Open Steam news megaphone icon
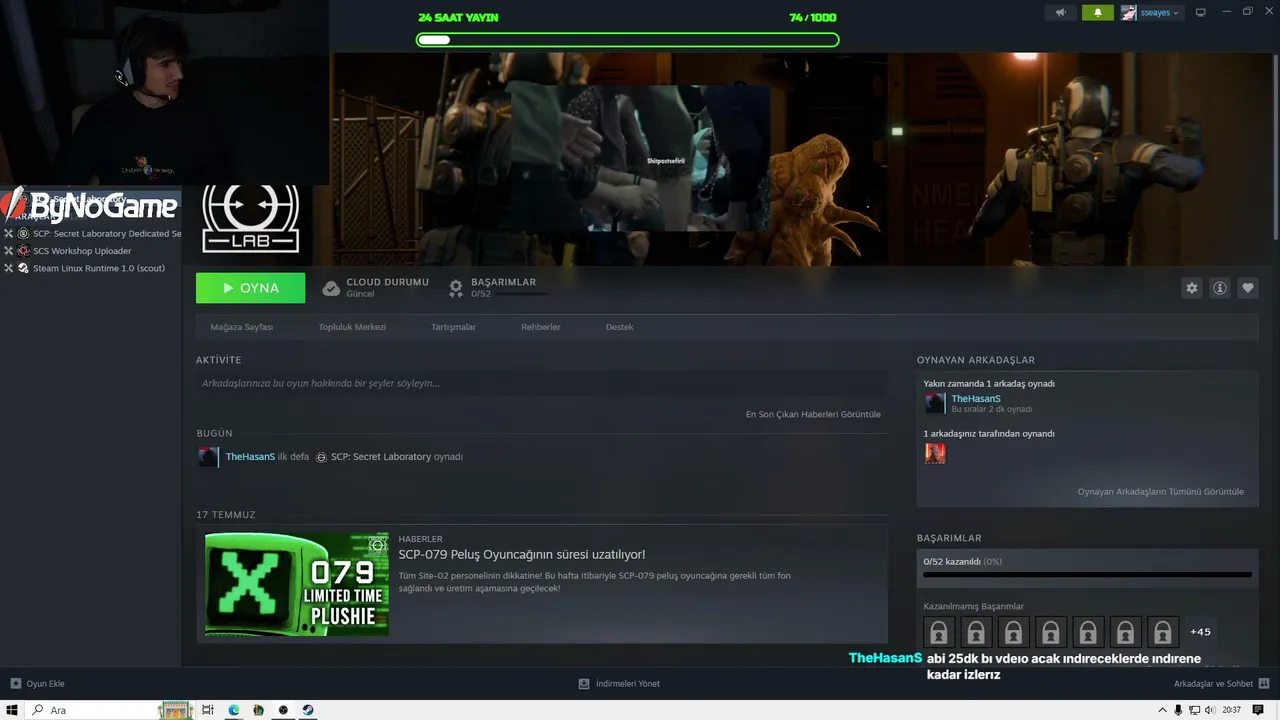This screenshot has height=720, width=1280. click(x=1061, y=13)
